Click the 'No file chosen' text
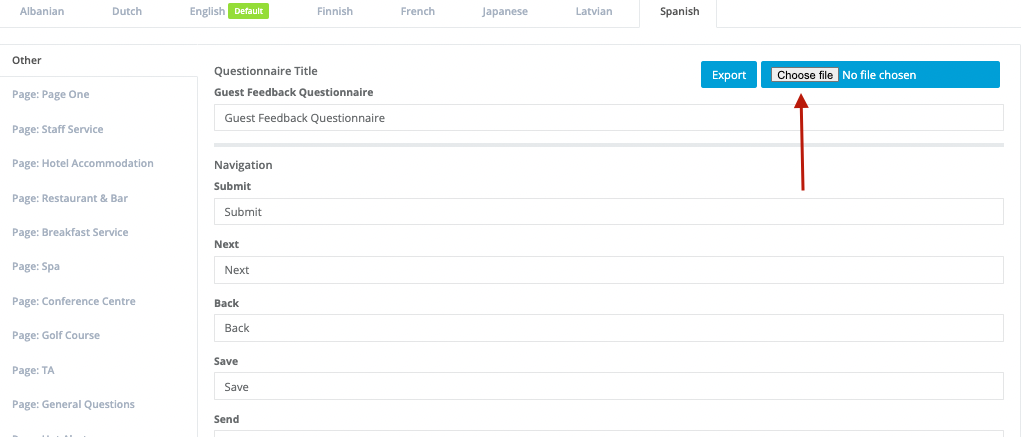Viewport: 1021px width, 437px height. (x=879, y=75)
